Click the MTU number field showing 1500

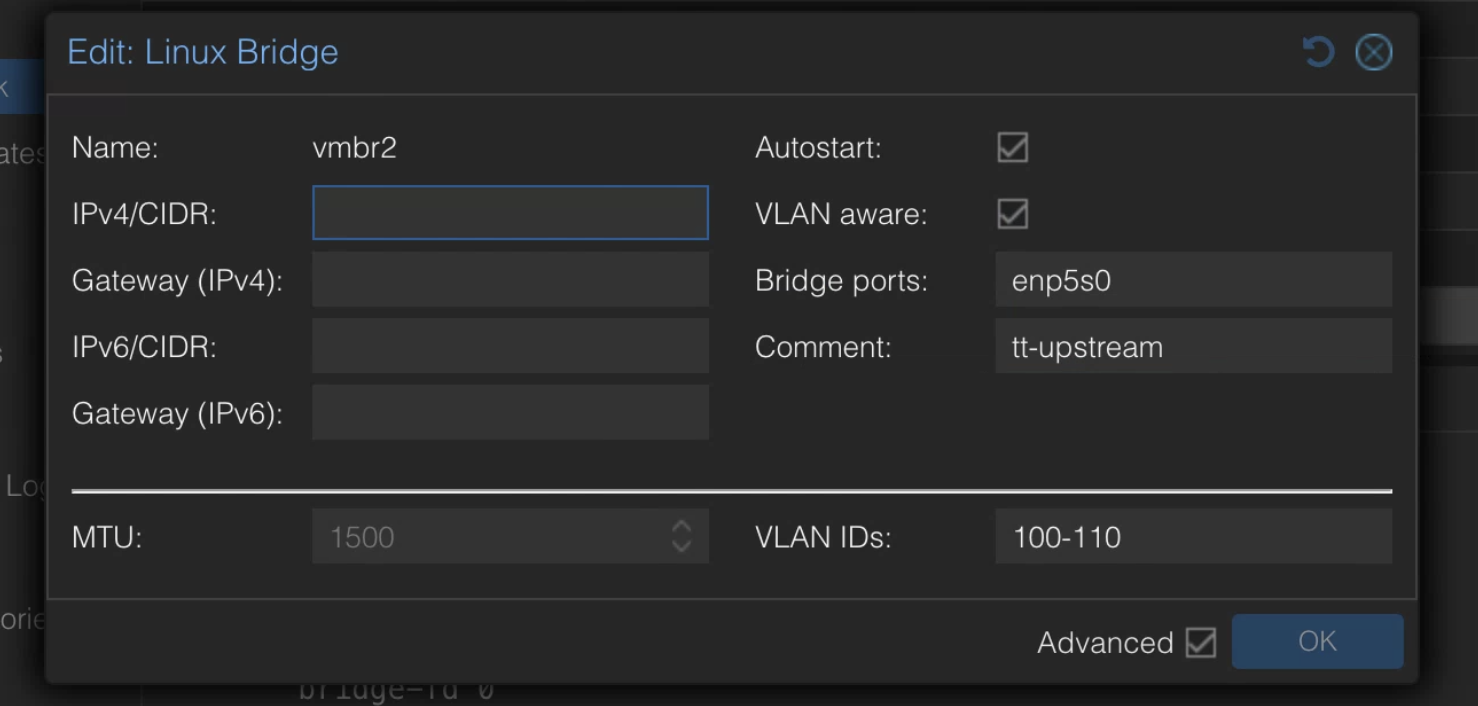point(490,536)
